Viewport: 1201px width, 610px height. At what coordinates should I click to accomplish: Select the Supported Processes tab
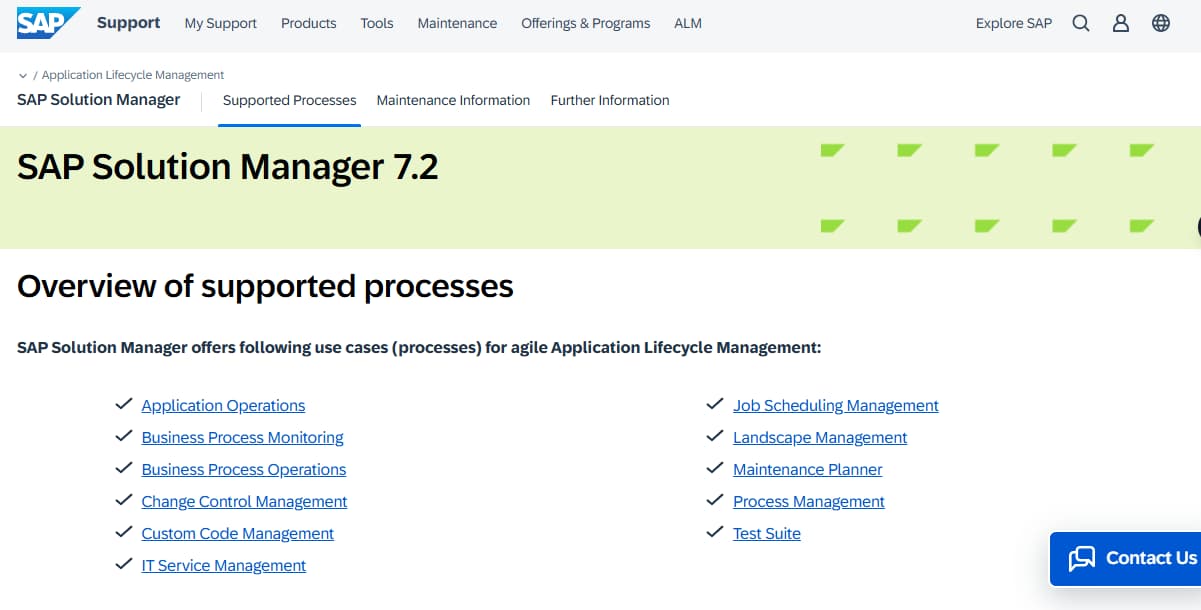(289, 100)
